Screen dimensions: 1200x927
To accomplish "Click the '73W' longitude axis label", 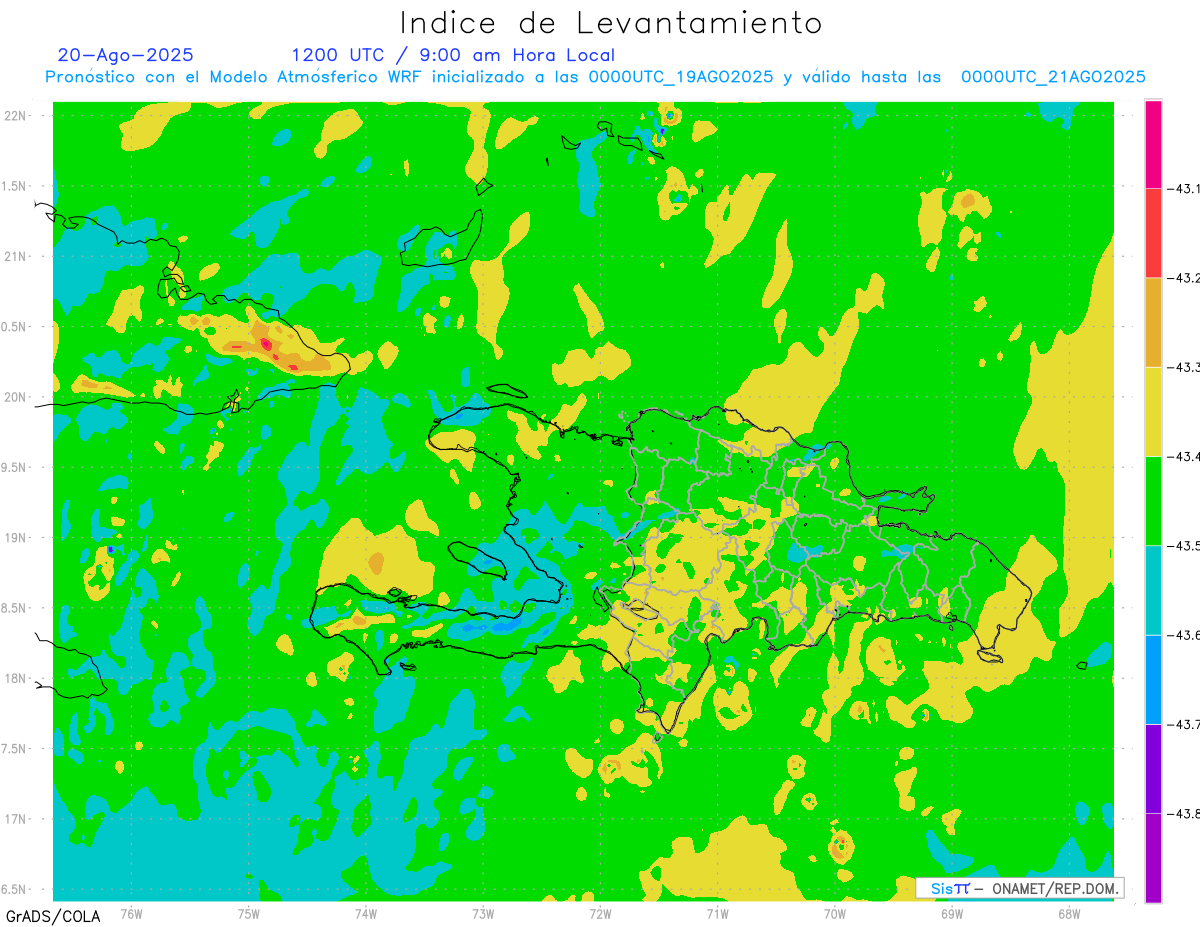I will (x=483, y=913).
